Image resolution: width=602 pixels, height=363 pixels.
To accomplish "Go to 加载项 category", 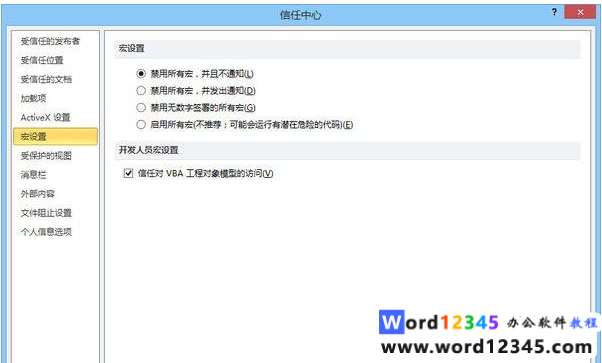I will (x=33, y=98).
